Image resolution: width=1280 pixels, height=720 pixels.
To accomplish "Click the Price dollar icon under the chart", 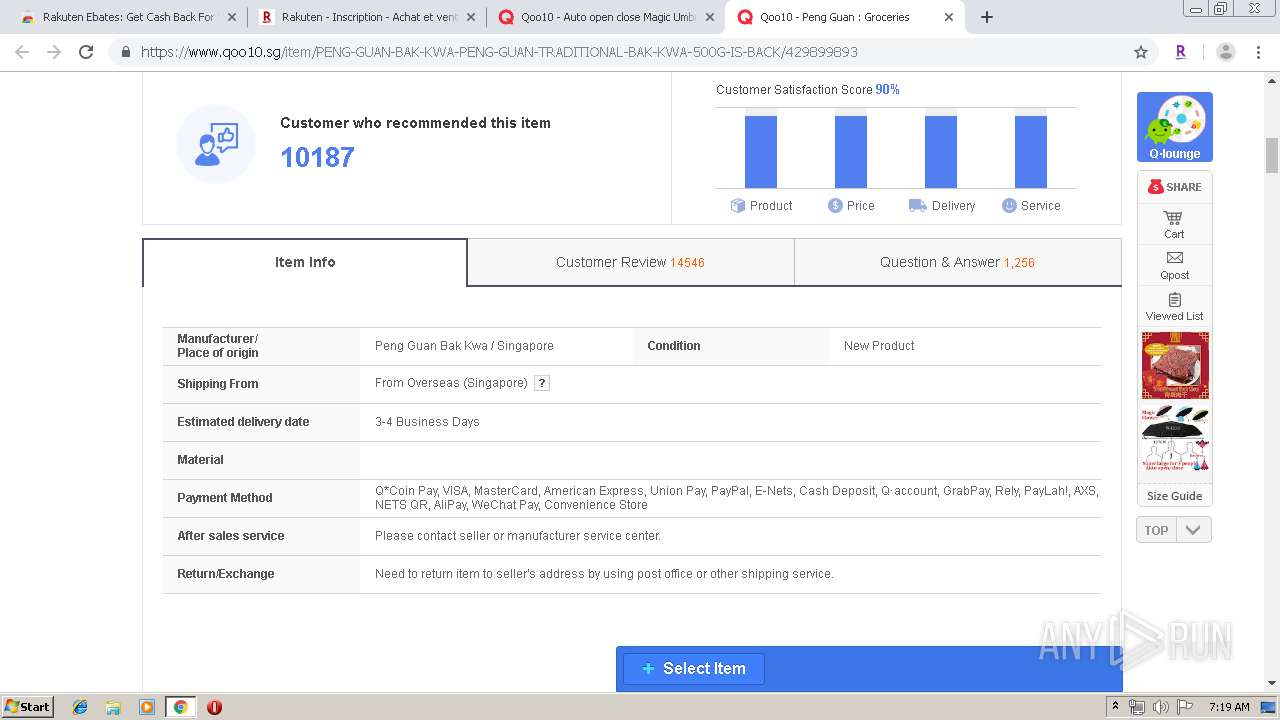I will (x=835, y=205).
